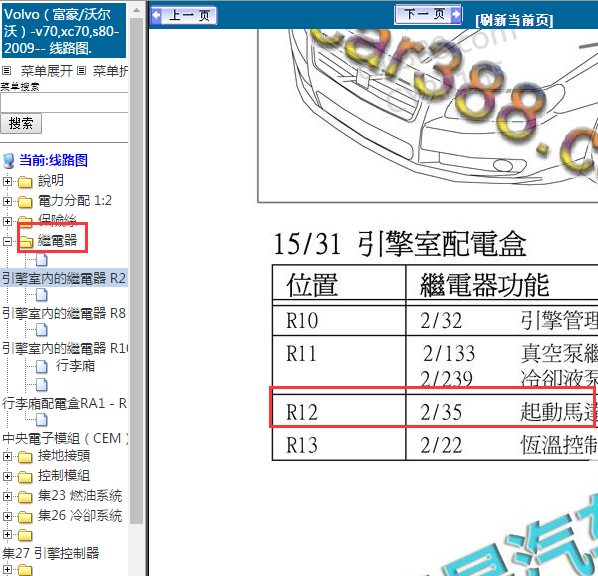Expand the 說明 folder node
Screen dimensions: 598x576
click(x=7, y=181)
